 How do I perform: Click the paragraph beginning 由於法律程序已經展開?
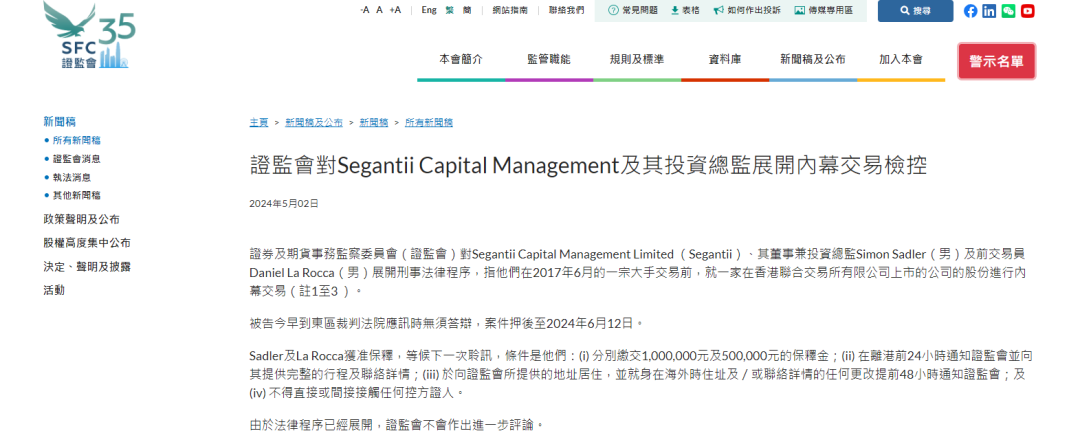(396, 425)
